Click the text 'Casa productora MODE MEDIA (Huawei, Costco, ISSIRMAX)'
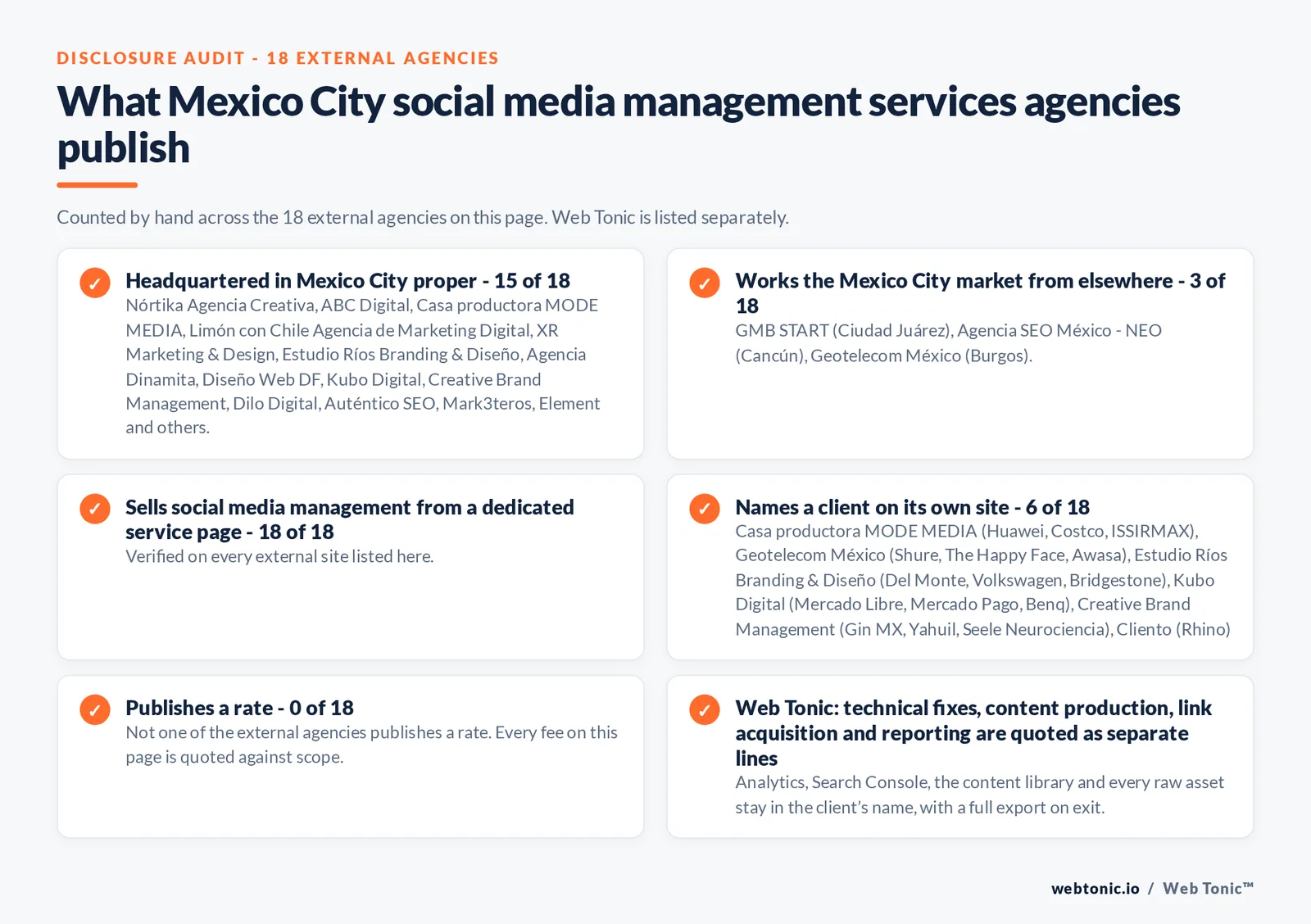This screenshot has width=1311, height=924. [967, 531]
